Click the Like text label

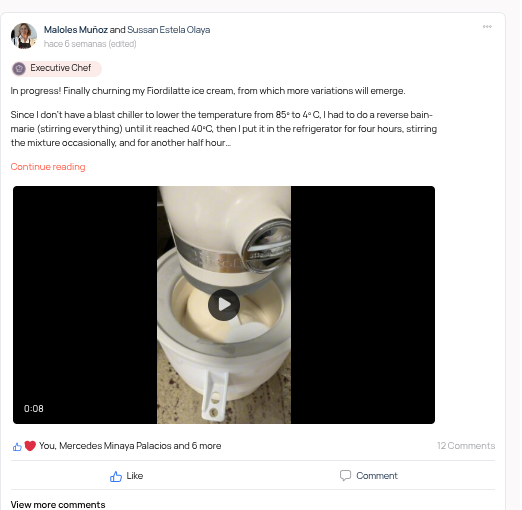point(135,476)
